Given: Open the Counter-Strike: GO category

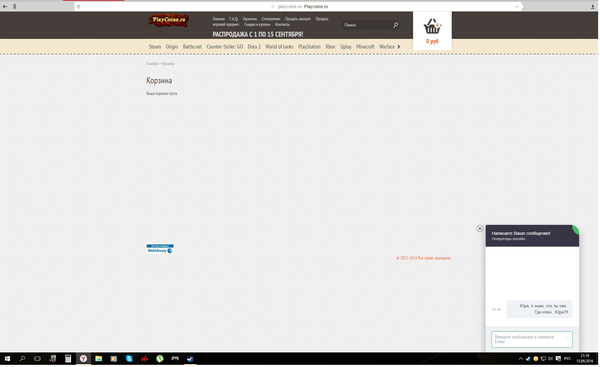Looking at the screenshot, I should click(225, 47).
